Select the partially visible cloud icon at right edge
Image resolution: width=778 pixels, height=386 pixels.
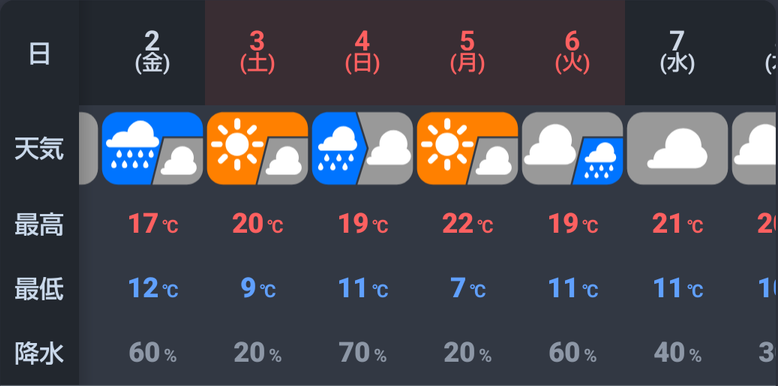coord(755,148)
